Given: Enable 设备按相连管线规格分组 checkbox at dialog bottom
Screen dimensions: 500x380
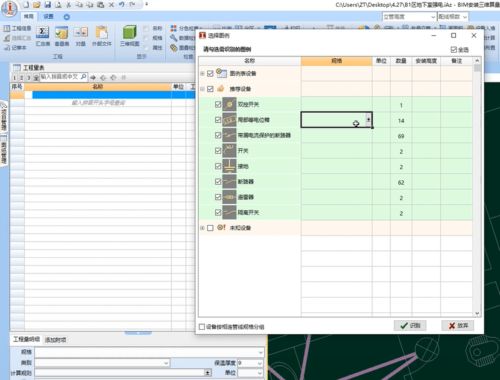Looking at the screenshot, I should [202, 327].
